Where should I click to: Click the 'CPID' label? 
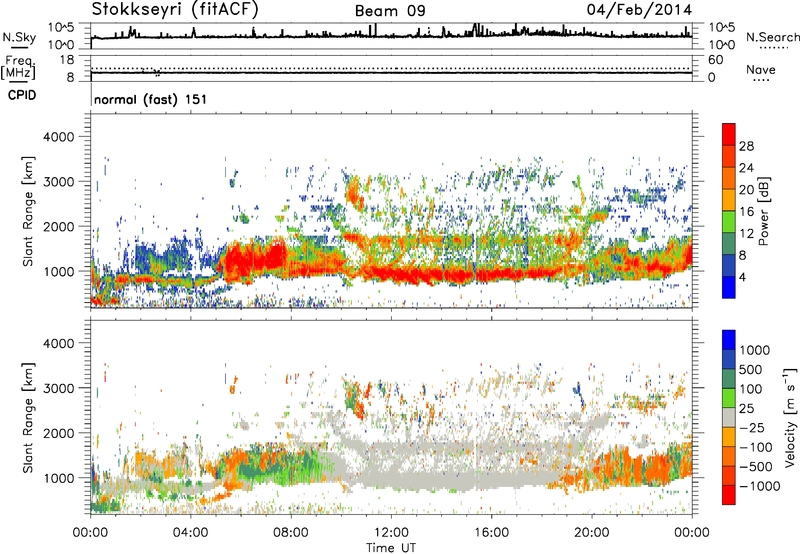[x=22, y=95]
